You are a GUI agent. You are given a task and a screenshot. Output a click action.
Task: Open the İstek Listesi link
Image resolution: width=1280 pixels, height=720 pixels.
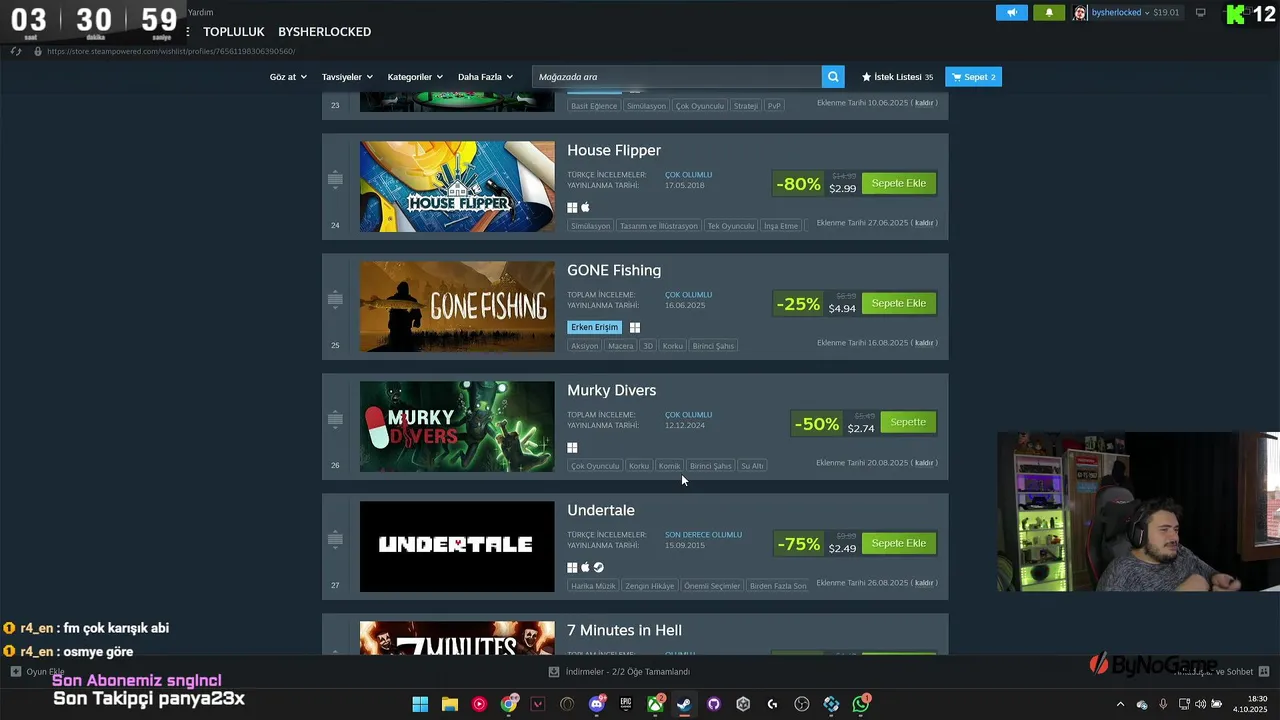tap(897, 77)
